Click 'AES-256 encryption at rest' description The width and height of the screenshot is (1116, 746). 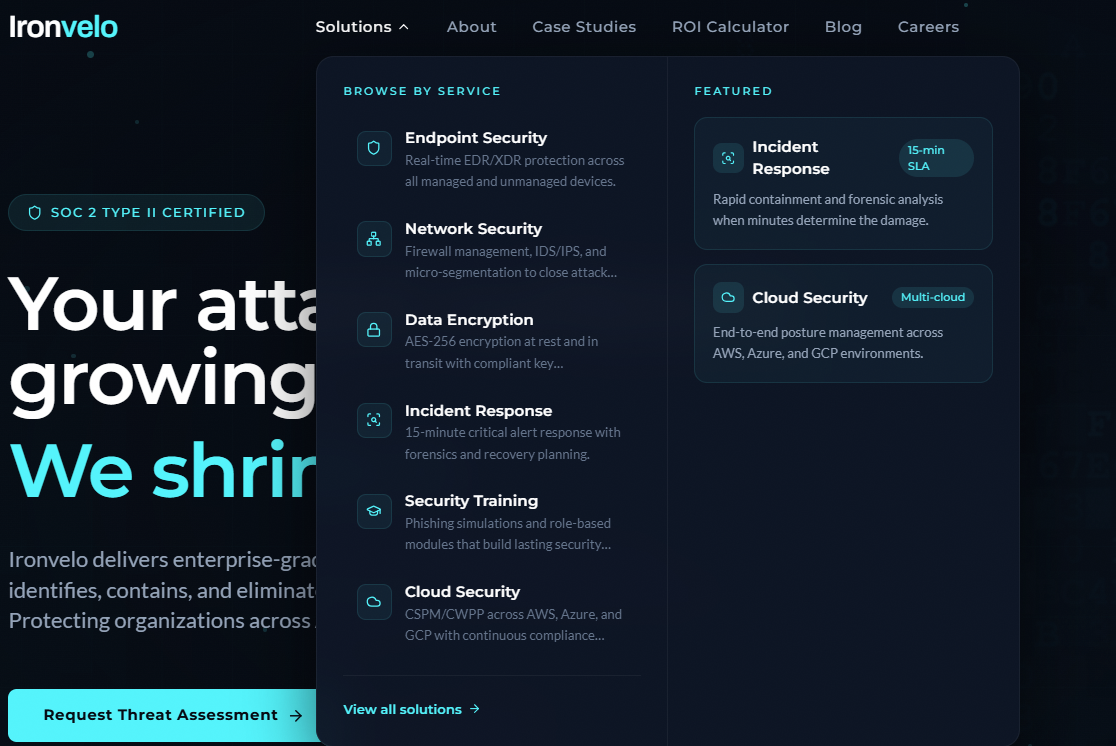tap(501, 352)
